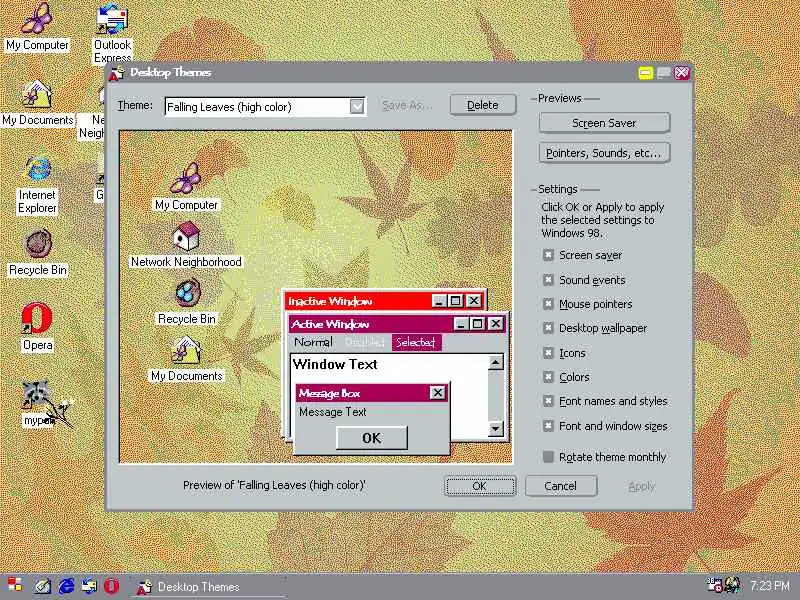The width and height of the screenshot is (800, 600).
Task: Click Inactive Window minimize button in preview
Action: [439, 301]
